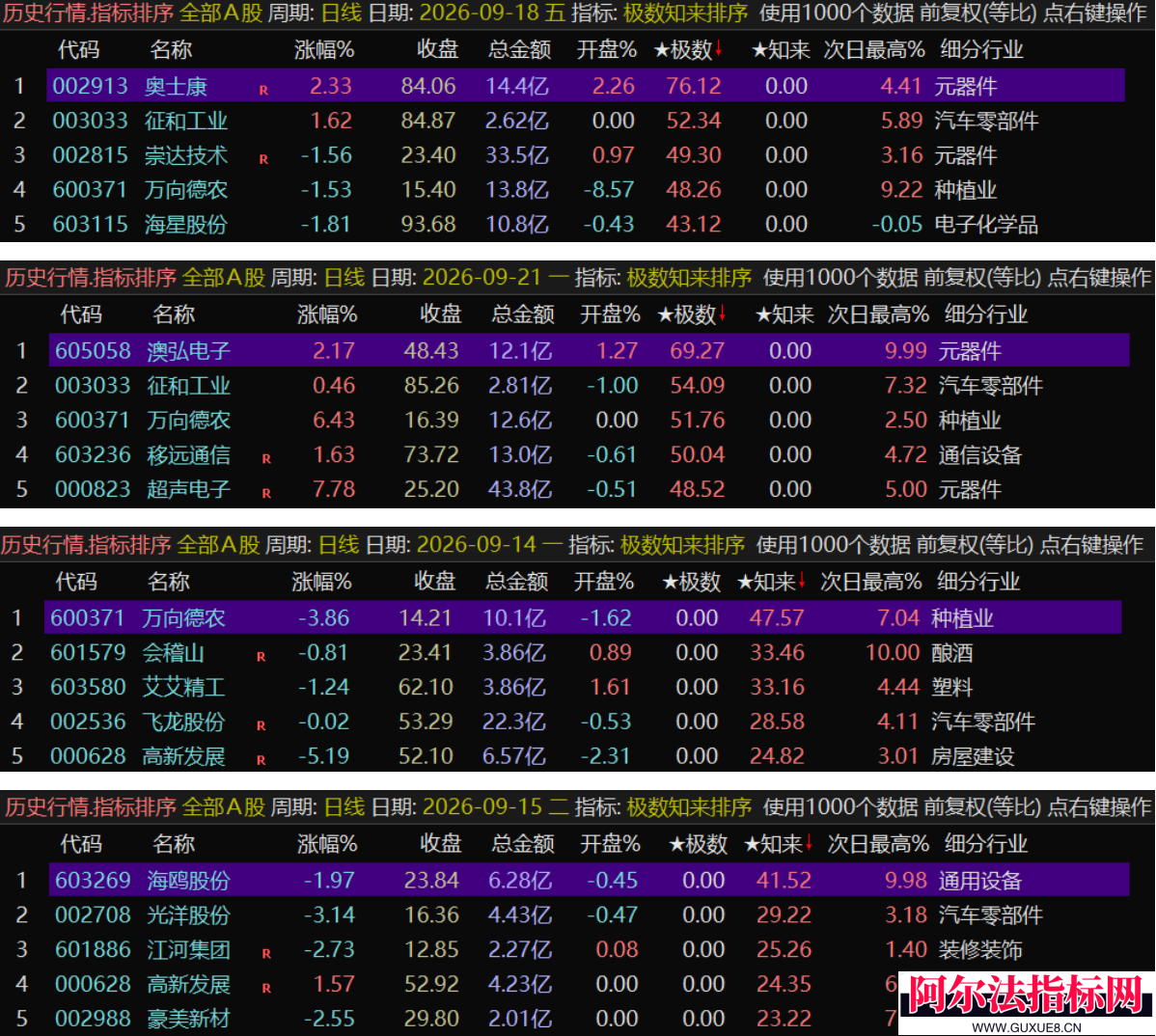
Task: Click the R marker beside 超声电子
Action: 266,493
